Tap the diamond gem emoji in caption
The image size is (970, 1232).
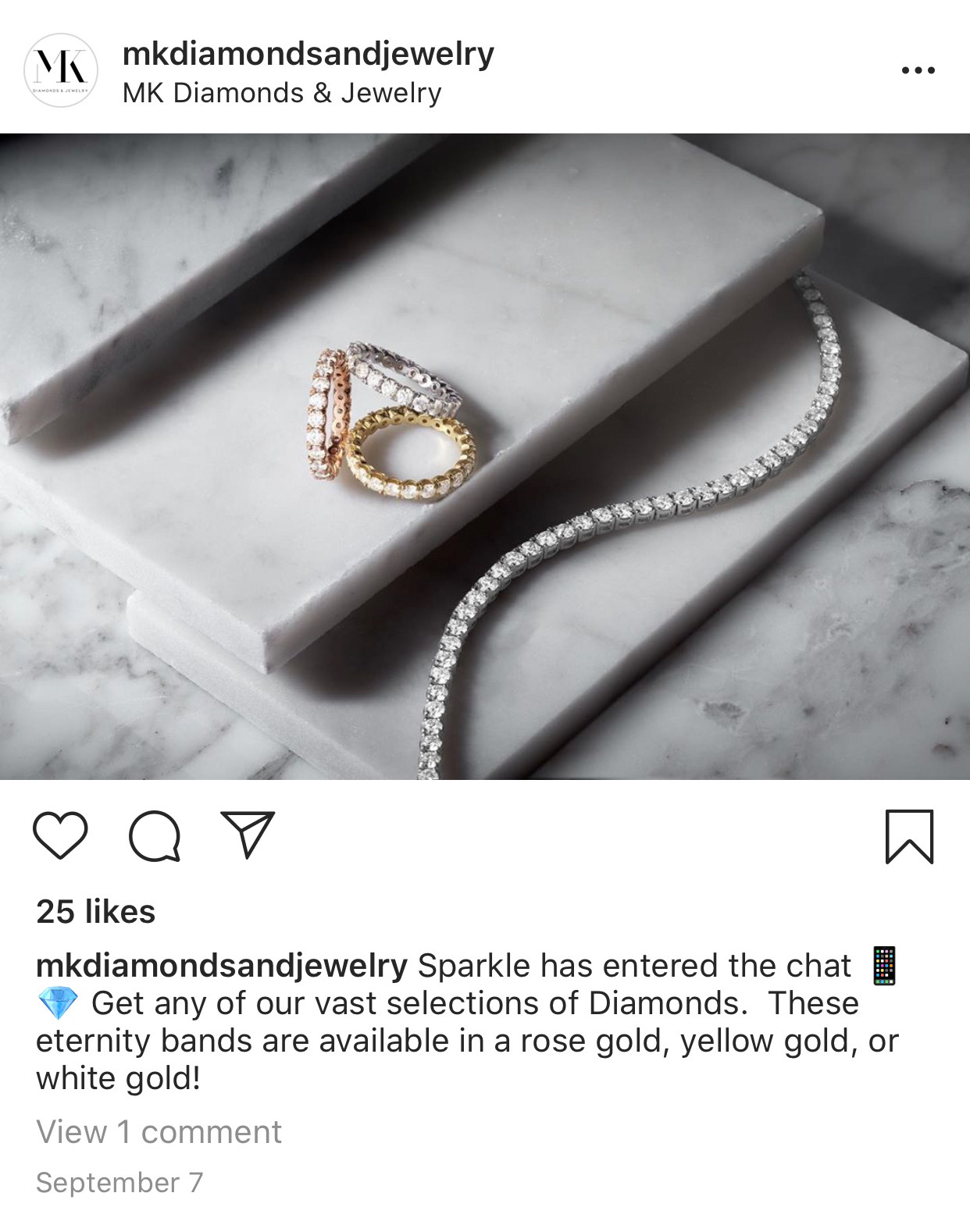coord(58,1003)
